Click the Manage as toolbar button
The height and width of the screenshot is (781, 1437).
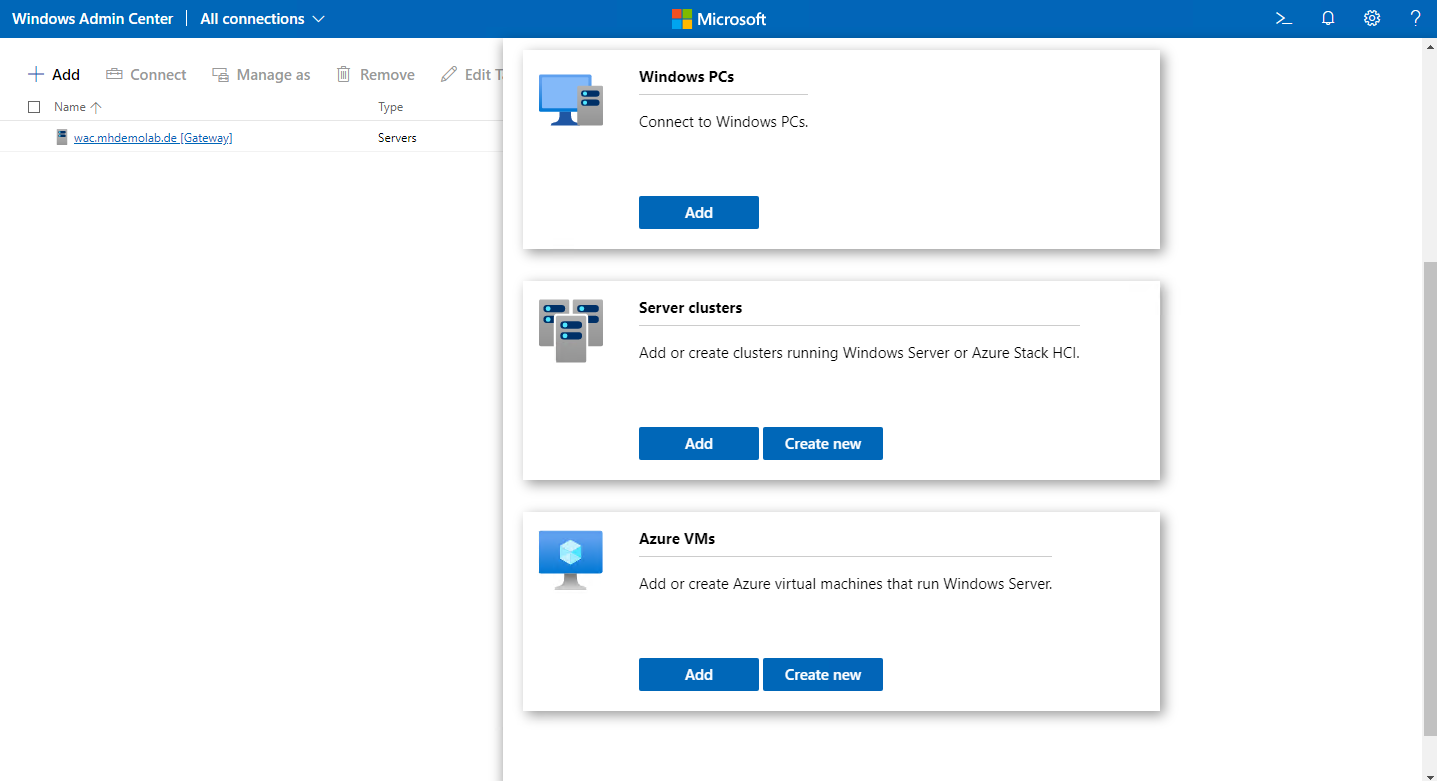(261, 74)
